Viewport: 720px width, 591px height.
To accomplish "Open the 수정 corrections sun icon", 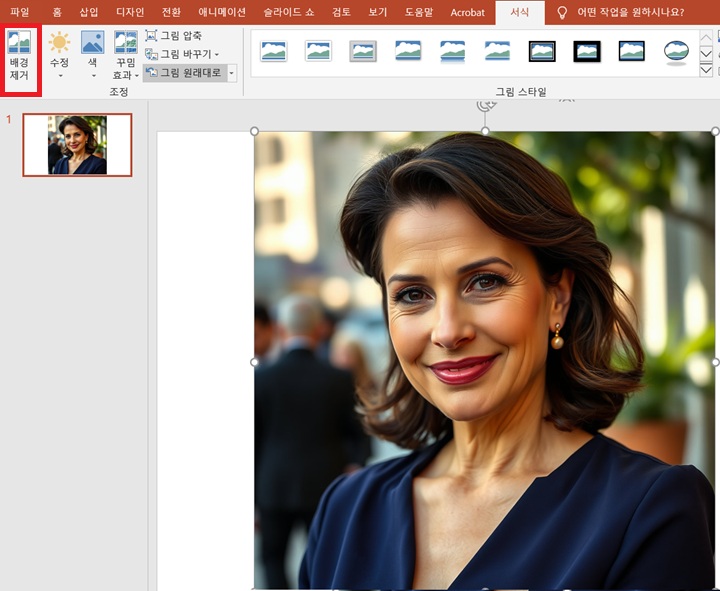I will [60, 42].
